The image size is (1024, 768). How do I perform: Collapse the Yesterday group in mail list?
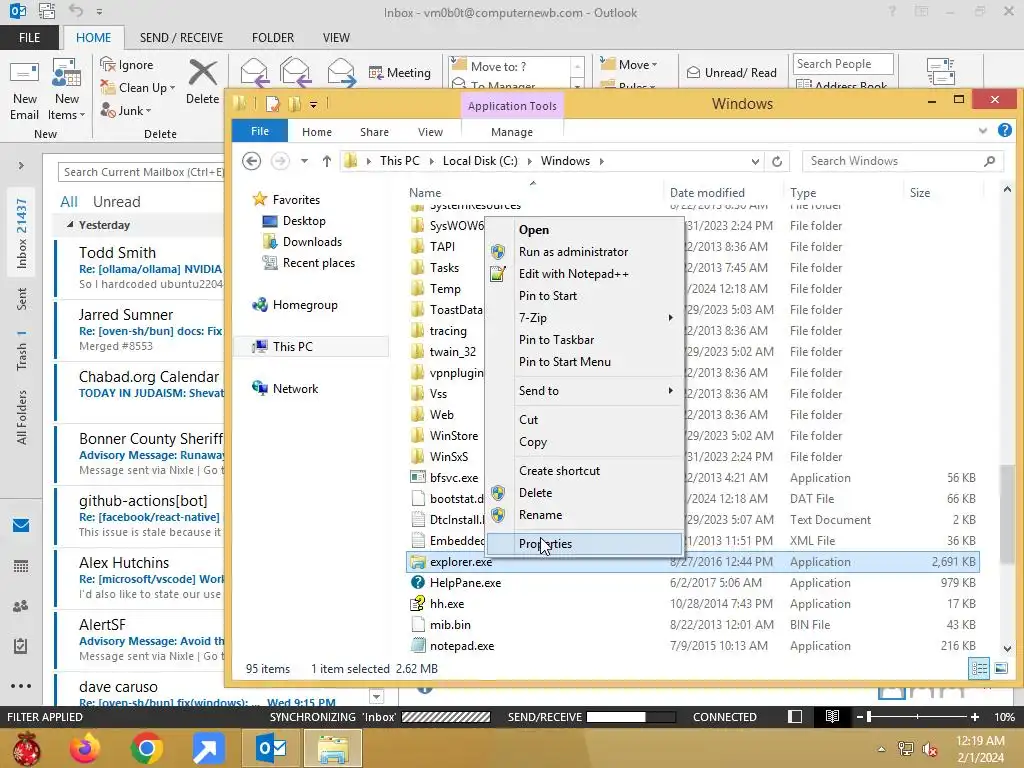pos(70,224)
